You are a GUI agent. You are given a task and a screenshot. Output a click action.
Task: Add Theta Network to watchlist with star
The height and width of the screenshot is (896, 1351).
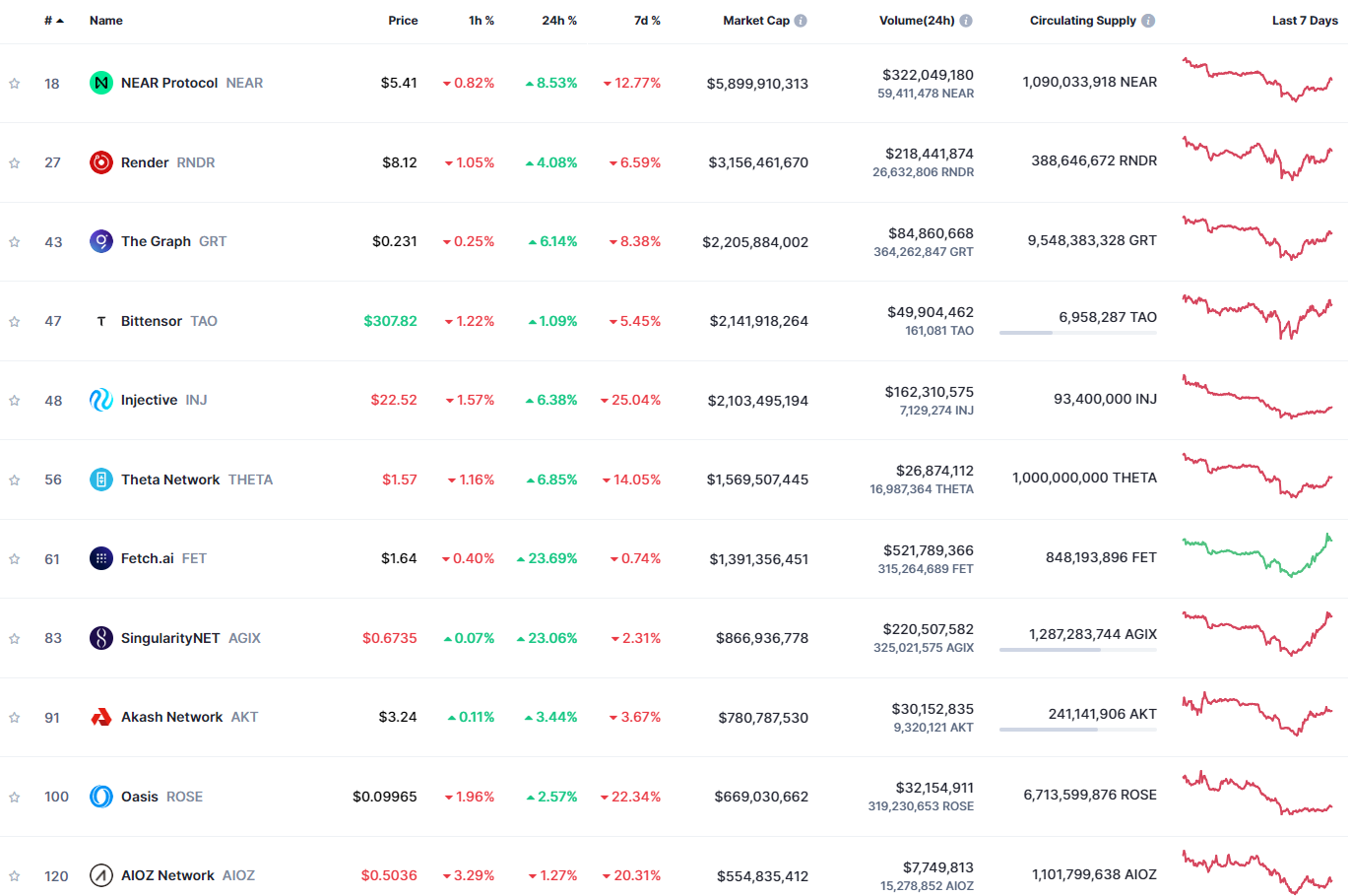pos(15,480)
